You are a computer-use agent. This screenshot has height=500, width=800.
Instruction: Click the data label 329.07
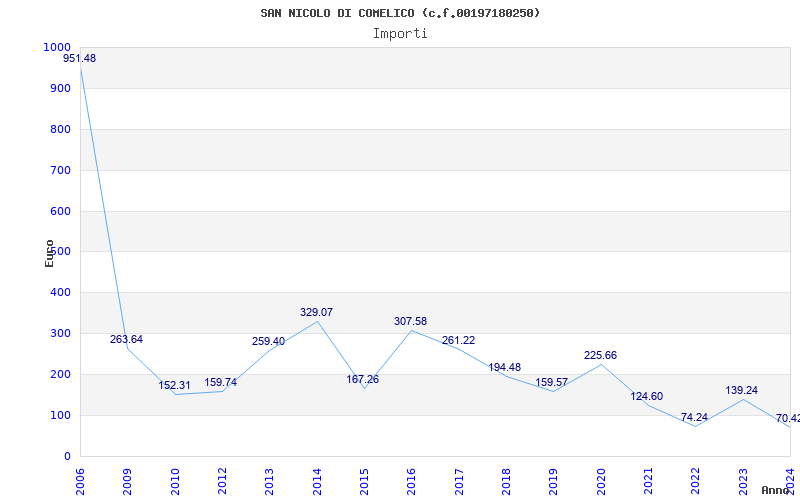coord(316,312)
